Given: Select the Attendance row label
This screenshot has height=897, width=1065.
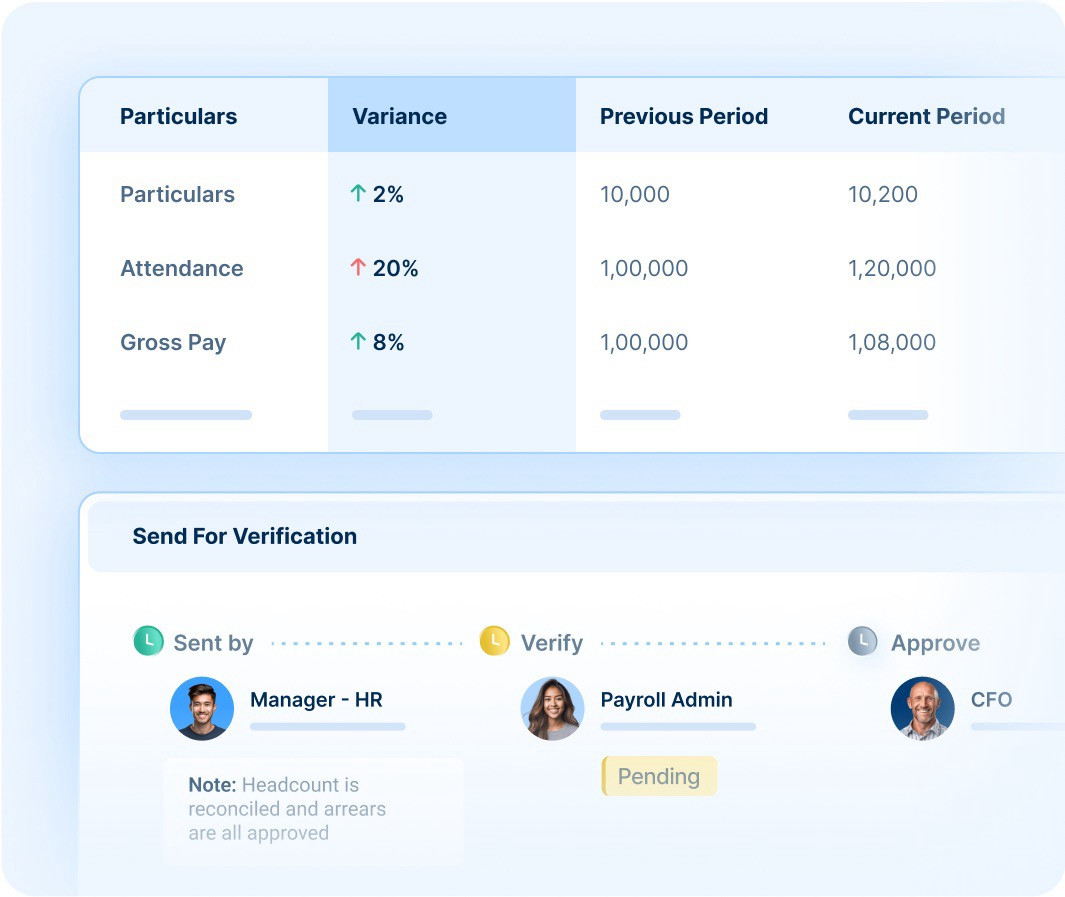Looking at the screenshot, I should pos(182,268).
